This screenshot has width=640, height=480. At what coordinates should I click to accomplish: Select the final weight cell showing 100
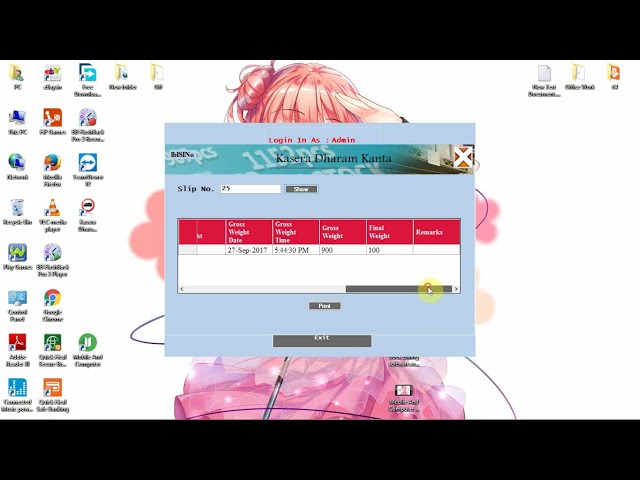[390, 250]
